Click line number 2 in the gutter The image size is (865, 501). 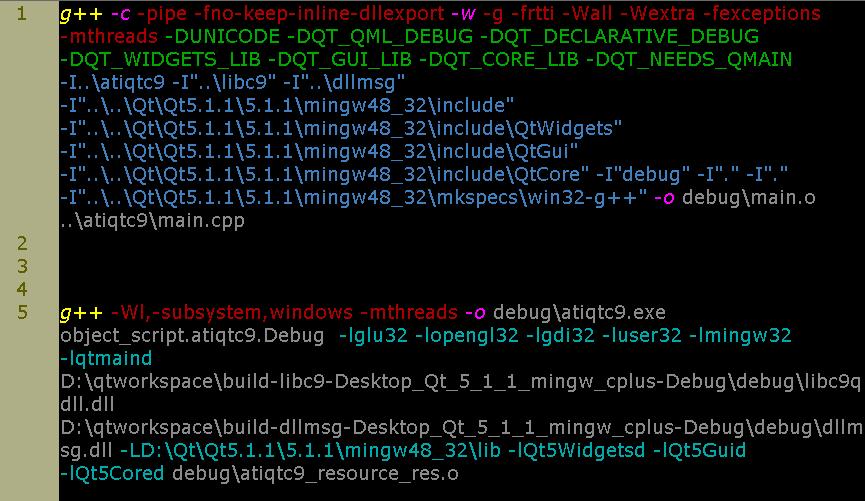(22, 243)
